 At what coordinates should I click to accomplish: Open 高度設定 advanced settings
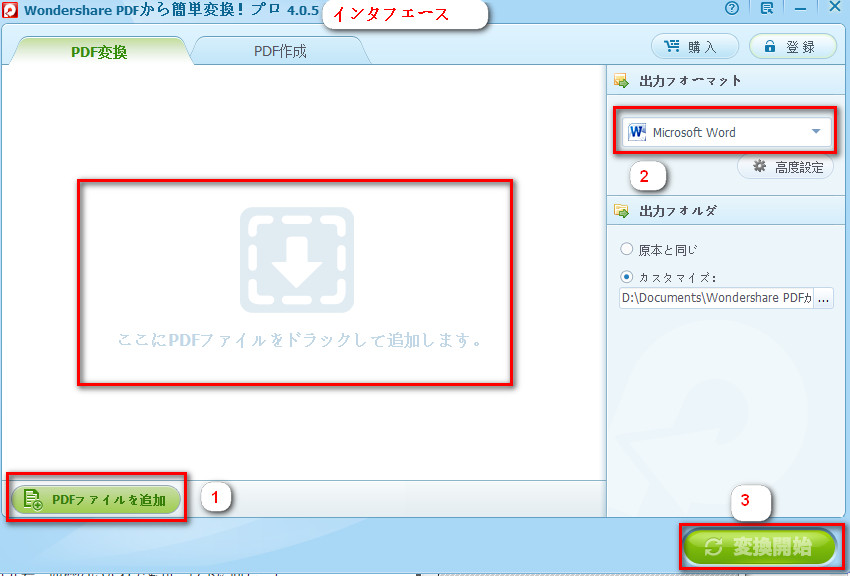point(785,167)
